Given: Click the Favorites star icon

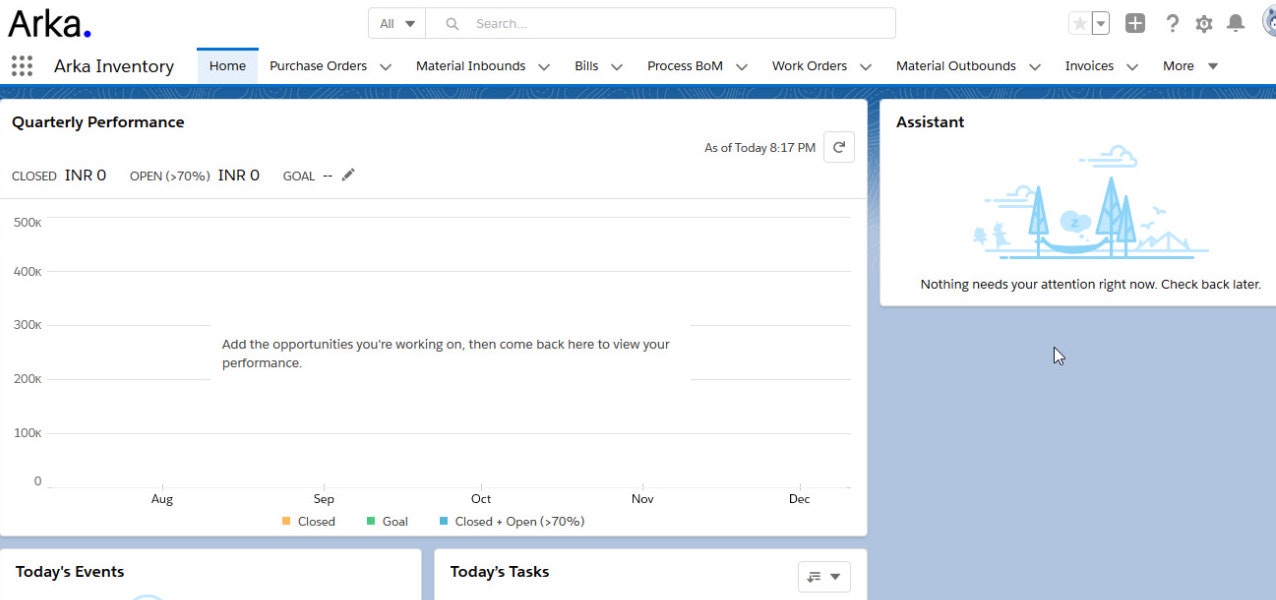Looking at the screenshot, I should pos(1079,23).
